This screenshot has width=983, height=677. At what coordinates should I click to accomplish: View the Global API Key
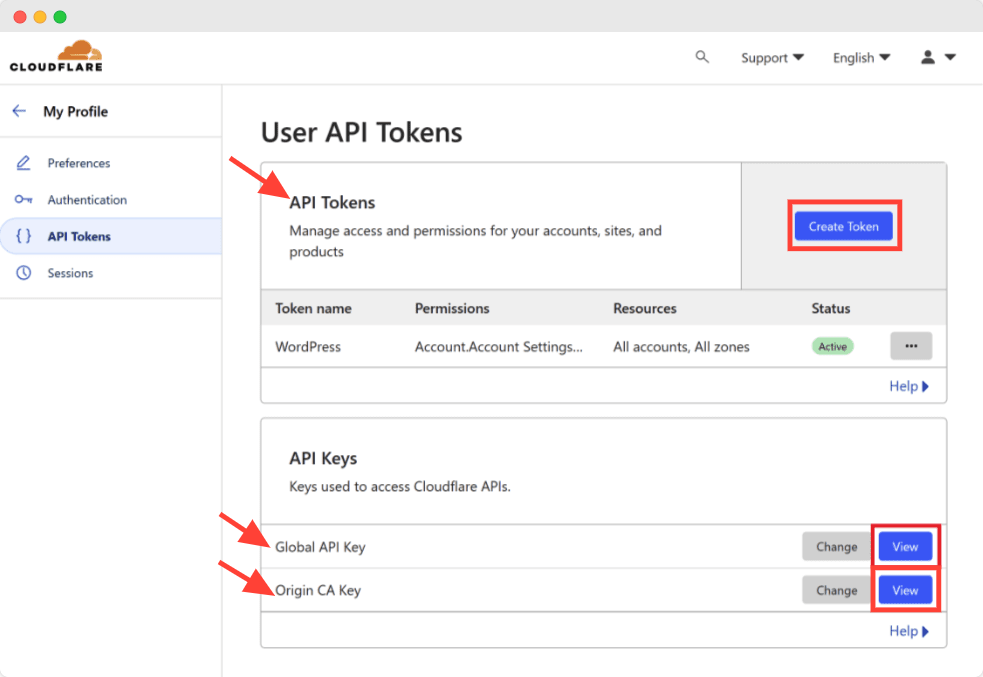(905, 546)
